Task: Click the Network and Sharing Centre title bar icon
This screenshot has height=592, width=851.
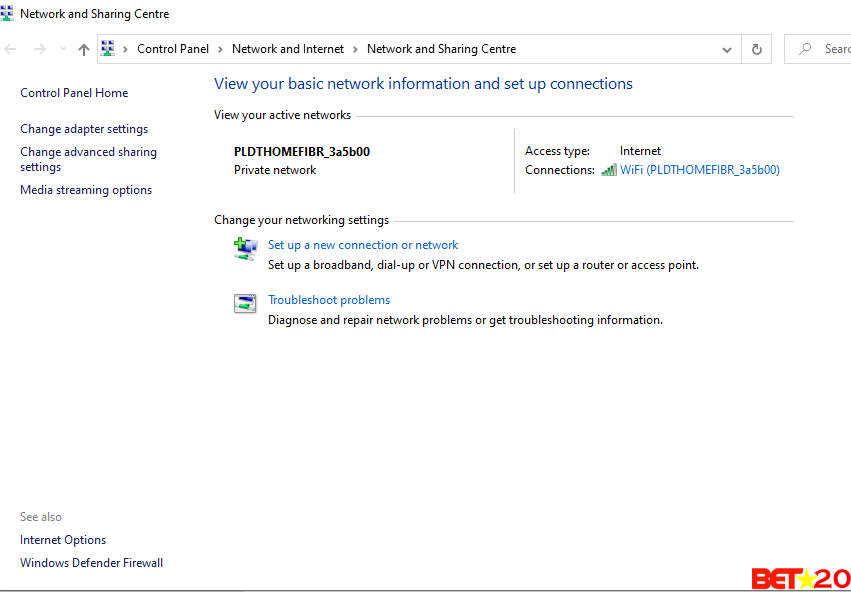Action: [10, 13]
